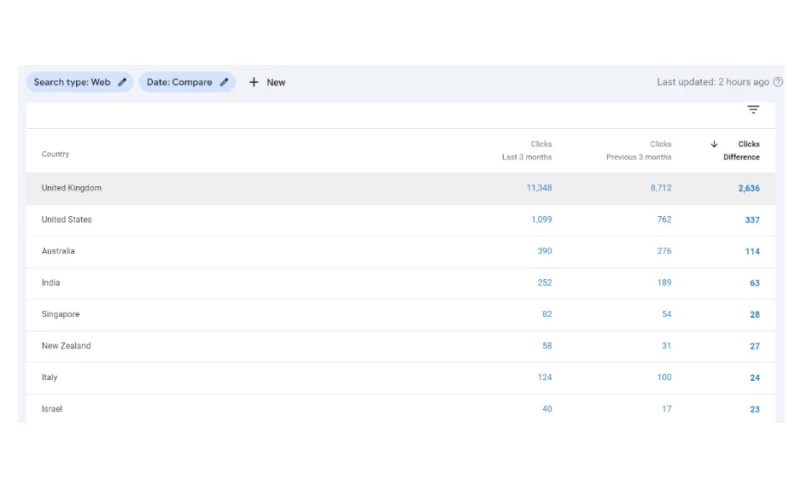The width and height of the screenshot is (800, 480).
Task: Click the plus icon to add filter
Action: [254, 83]
